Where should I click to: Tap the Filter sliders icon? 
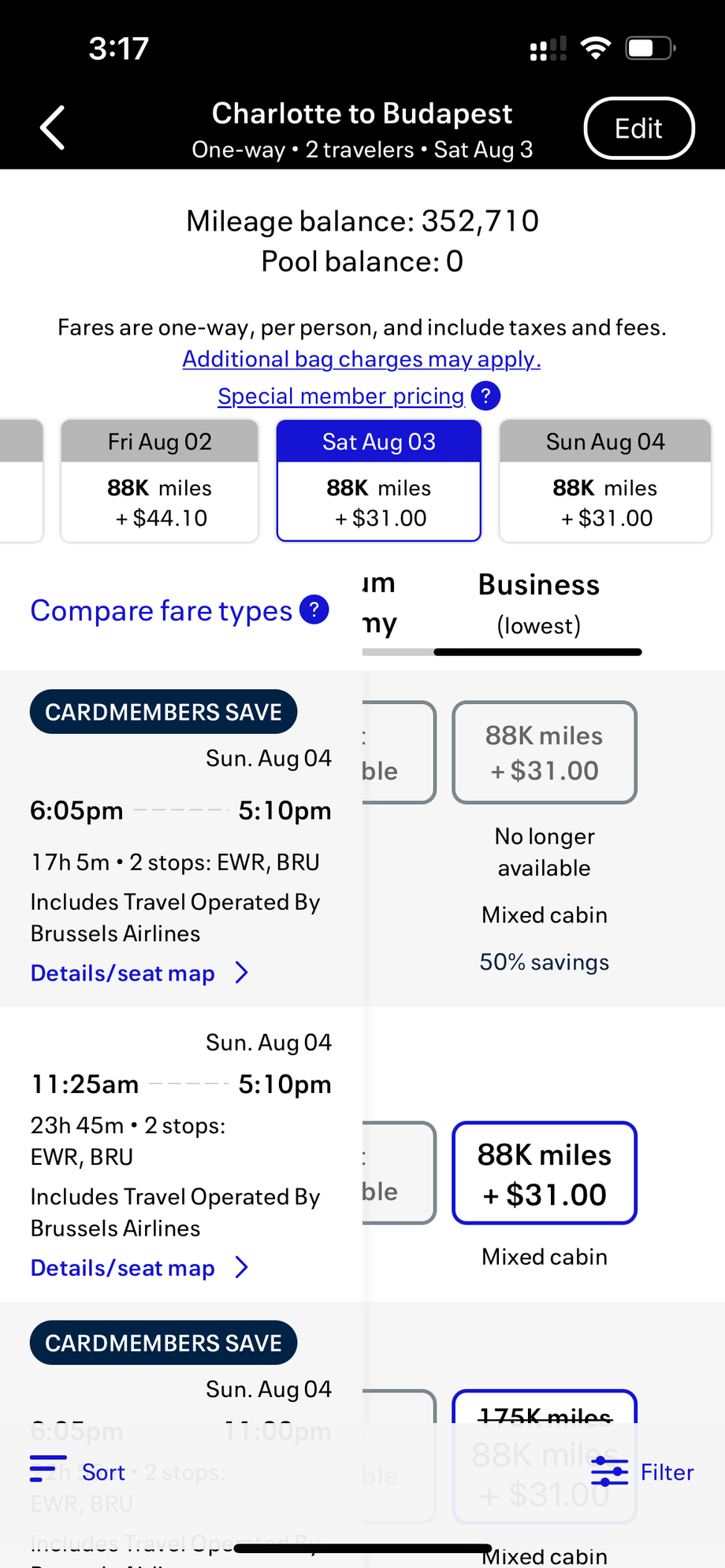click(x=609, y=1471)
